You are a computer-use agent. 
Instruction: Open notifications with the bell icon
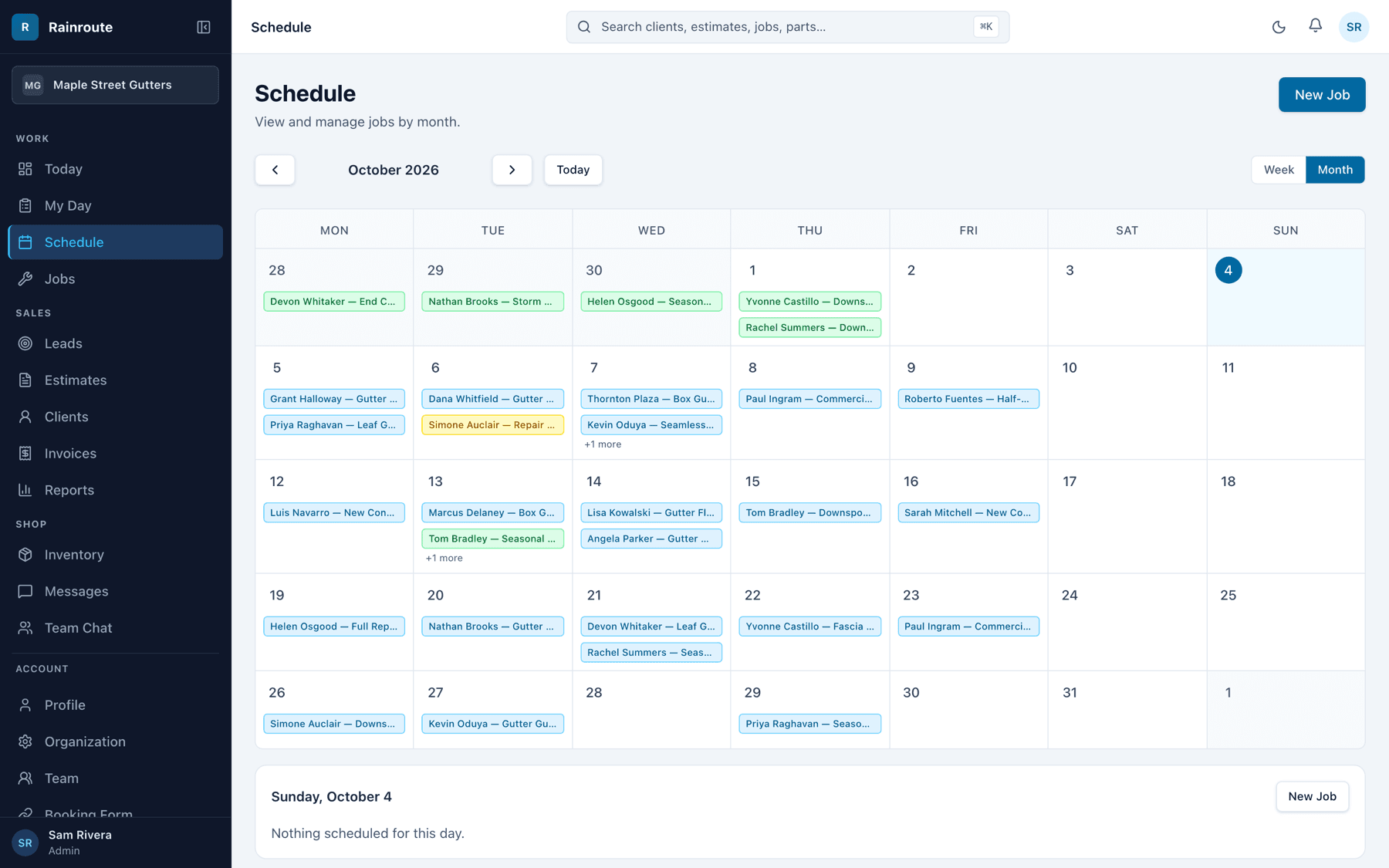pos(1316,26)
